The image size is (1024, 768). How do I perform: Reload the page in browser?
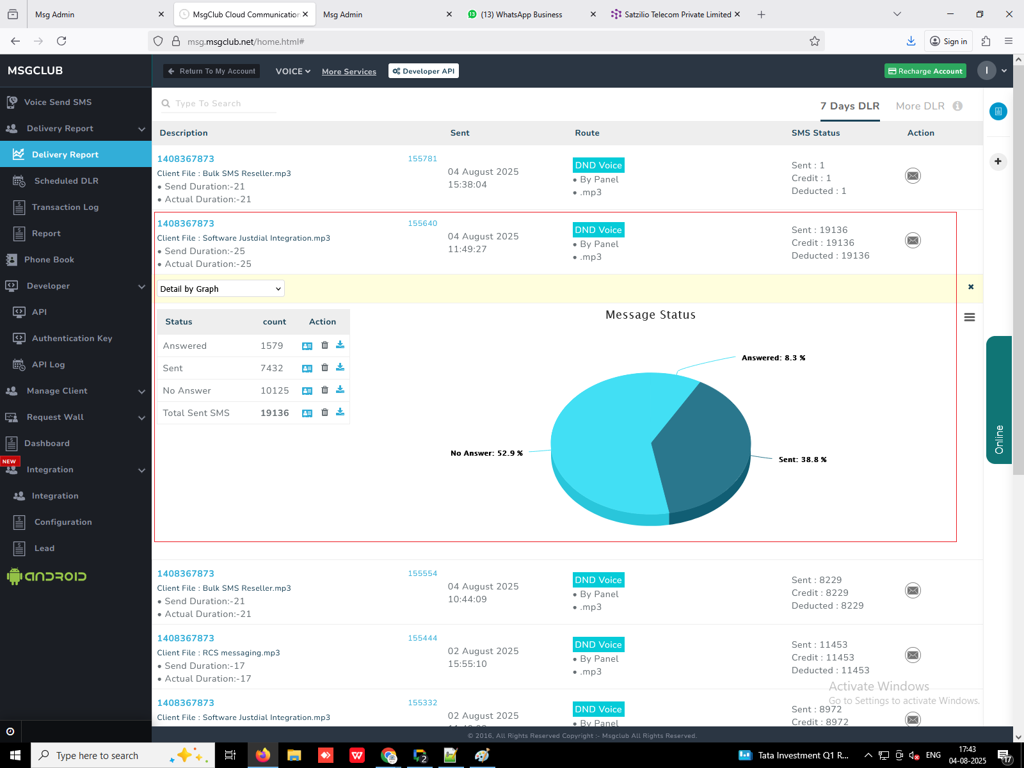61,41
